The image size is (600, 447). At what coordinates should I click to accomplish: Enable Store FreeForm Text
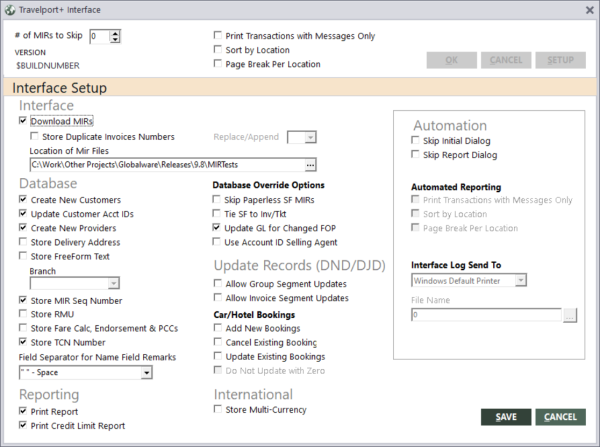(23, 256)
